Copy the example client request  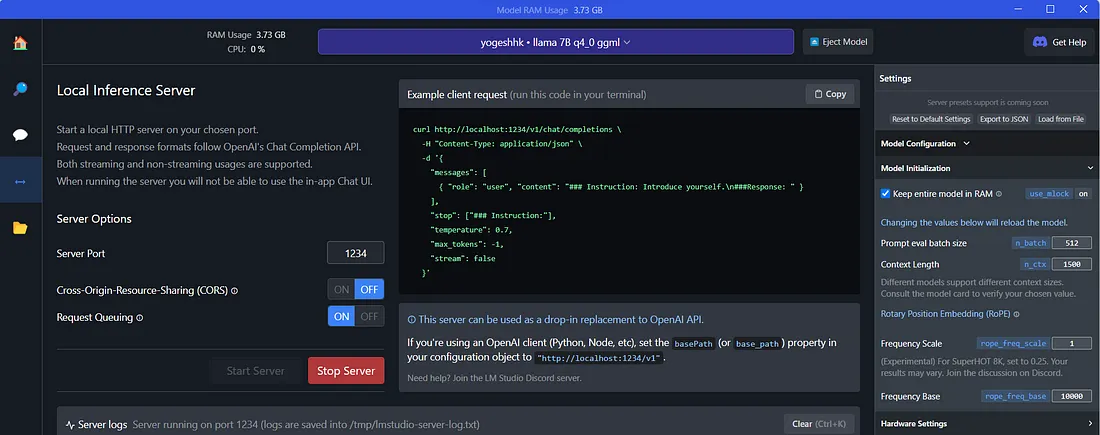click(830, 94)
